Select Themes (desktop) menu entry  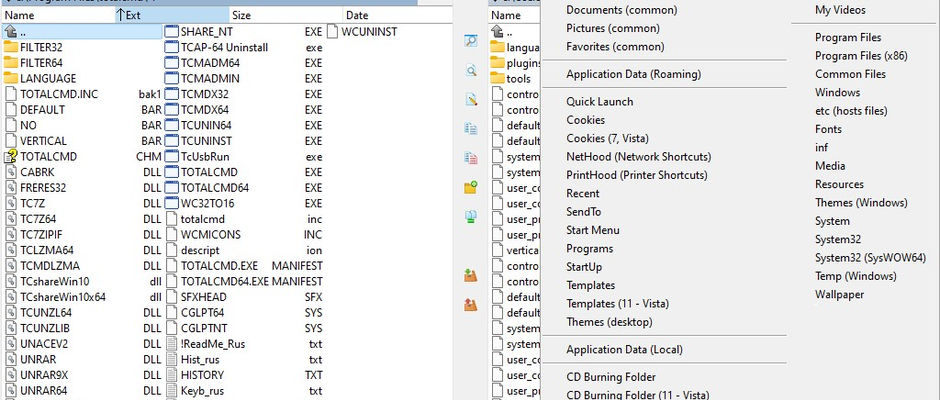coord(609,322)
